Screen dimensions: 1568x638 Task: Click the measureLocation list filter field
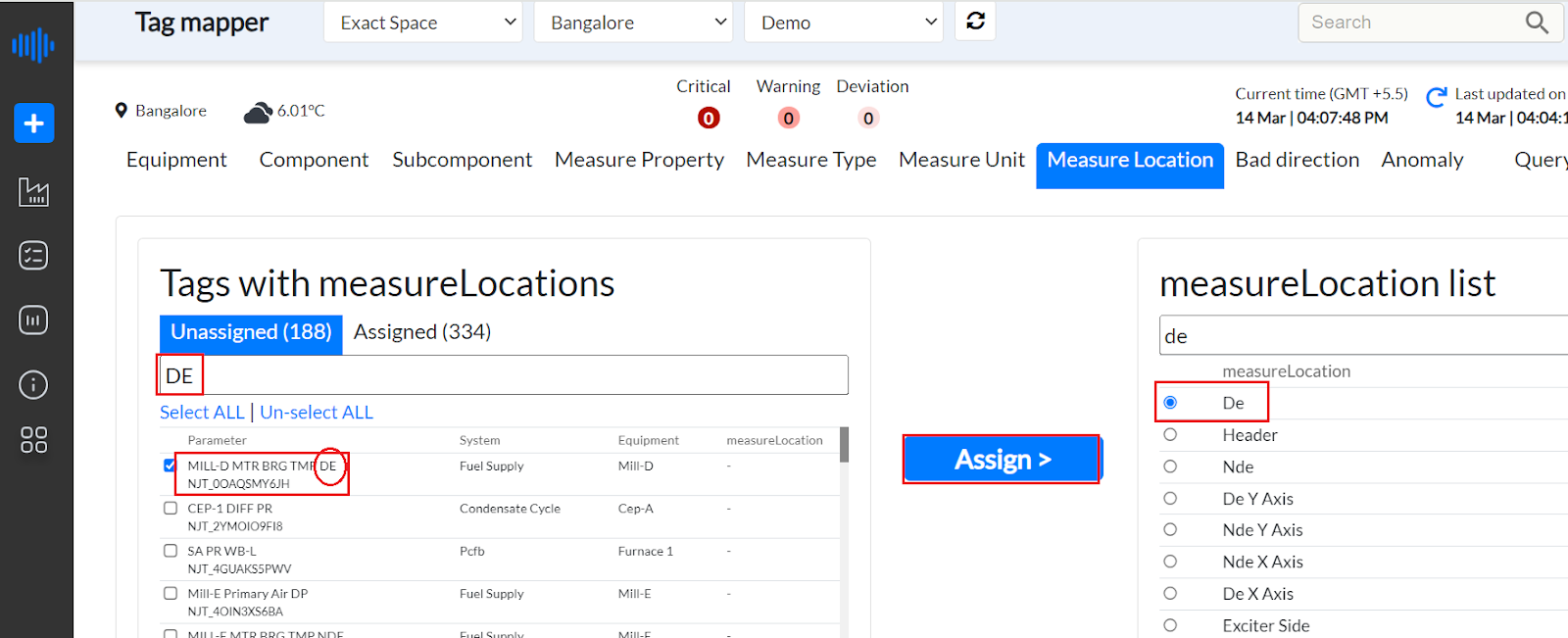[1362, 336]
